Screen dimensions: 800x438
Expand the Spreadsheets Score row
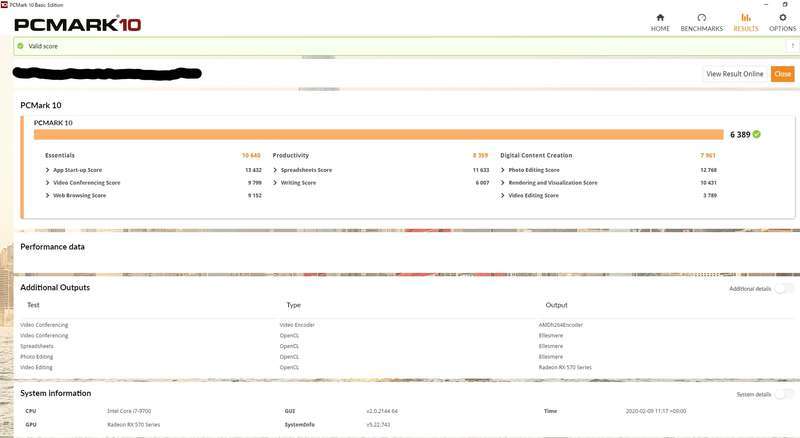point(275,170)
